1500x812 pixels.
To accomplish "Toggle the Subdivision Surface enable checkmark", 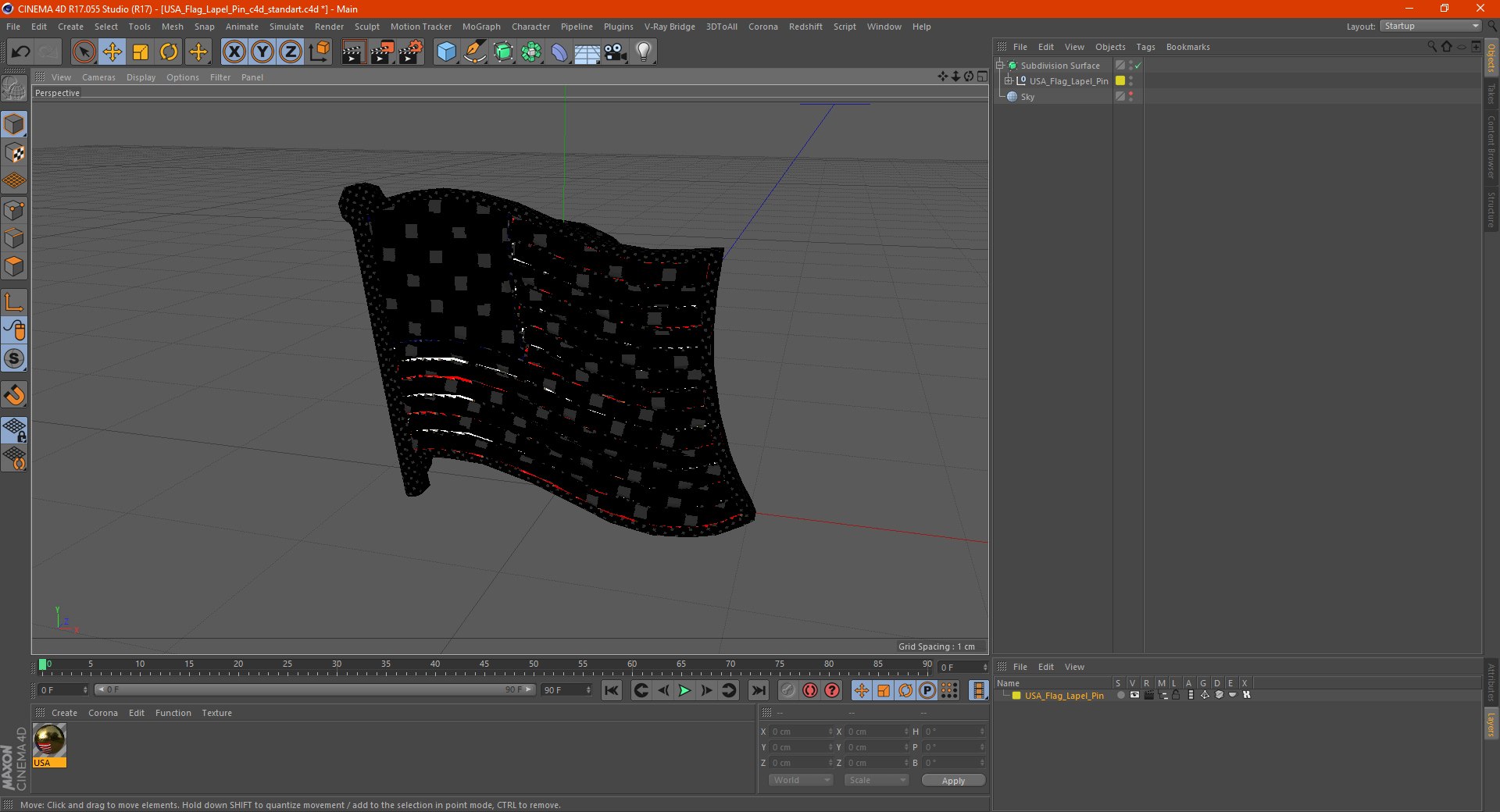I will (x=1138, y=66).
